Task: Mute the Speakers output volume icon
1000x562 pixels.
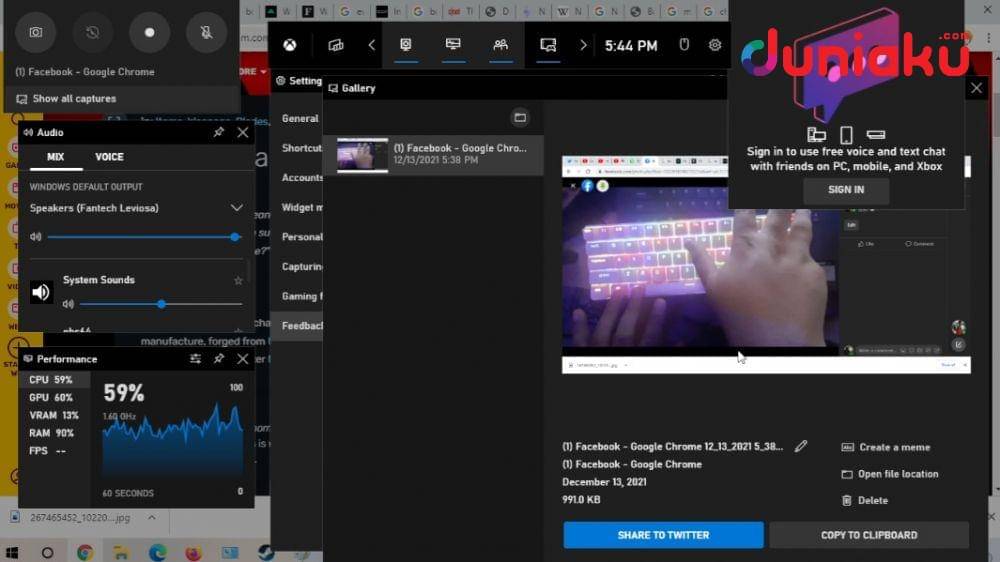Action: point(36,237)
